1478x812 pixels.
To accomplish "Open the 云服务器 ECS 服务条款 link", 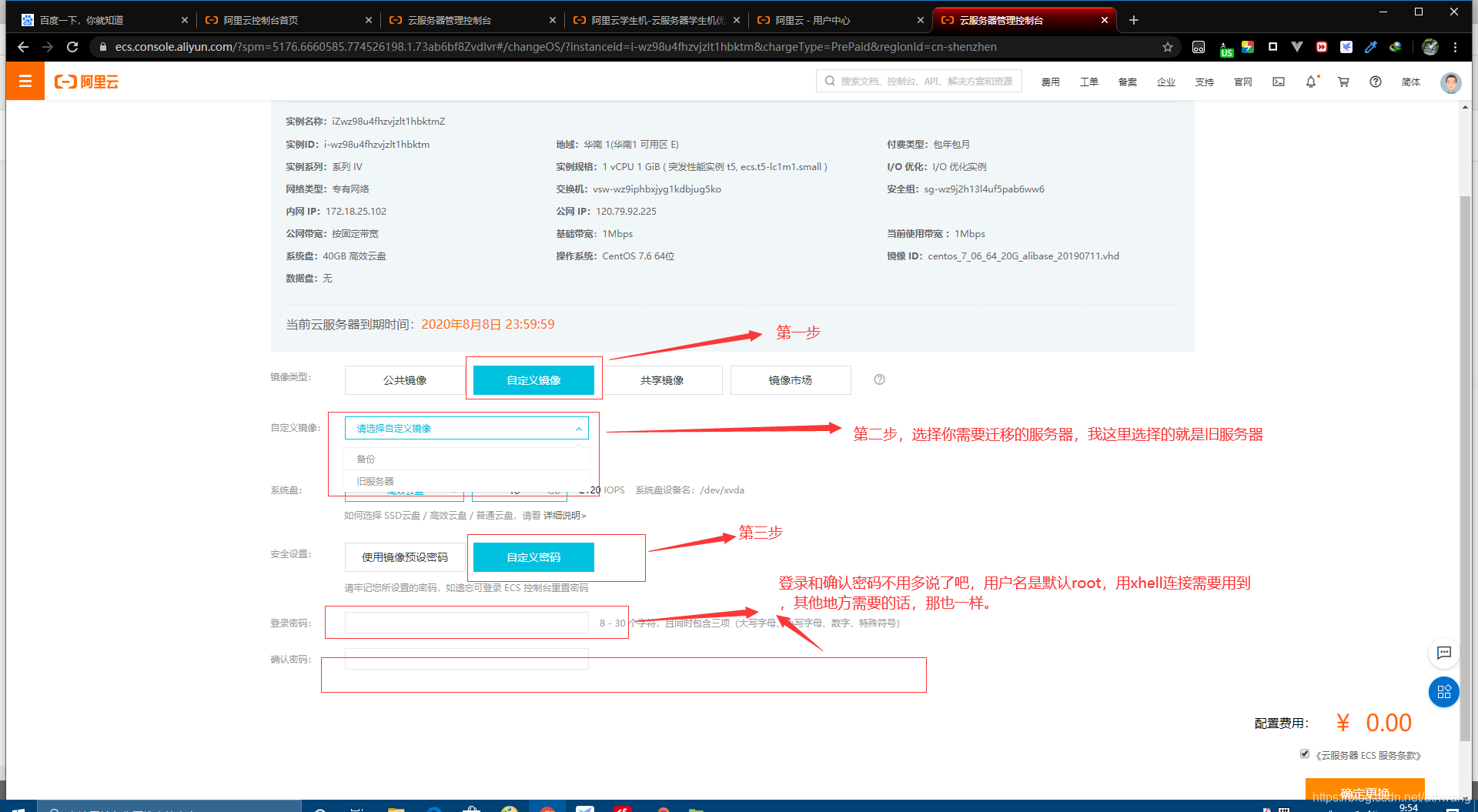I will tap(1368, 756).
